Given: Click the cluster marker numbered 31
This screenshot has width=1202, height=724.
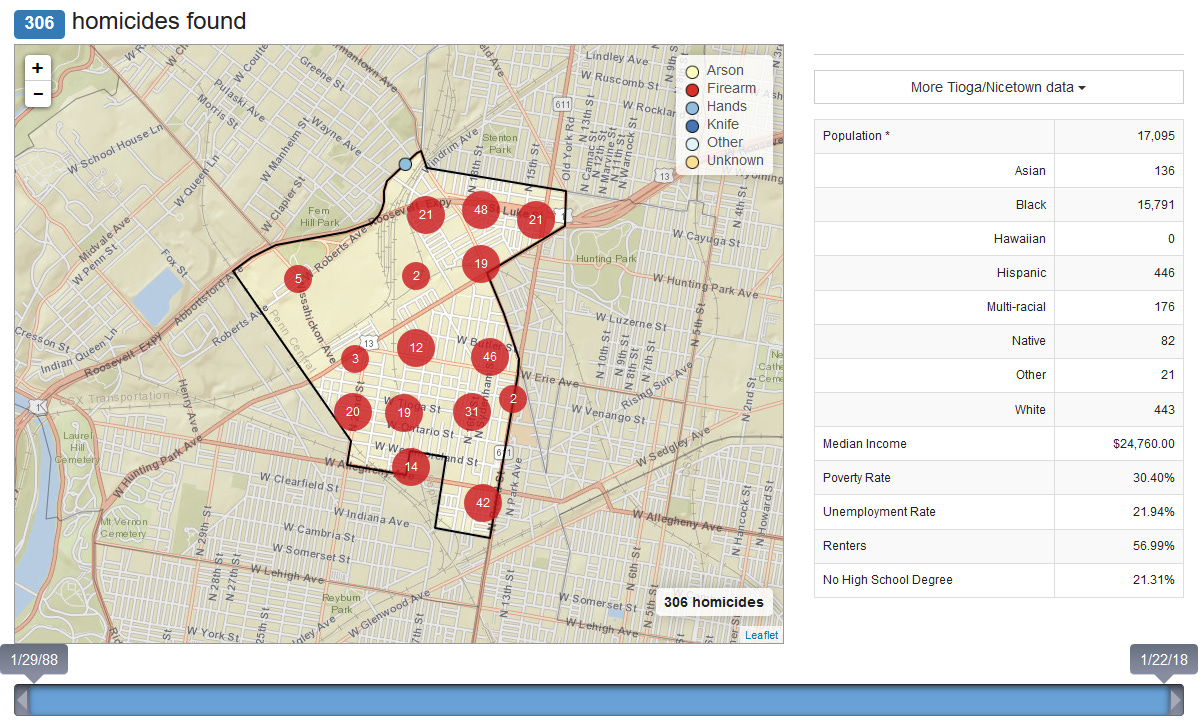Looking at the screenshot, I should (x=472, y=411).
